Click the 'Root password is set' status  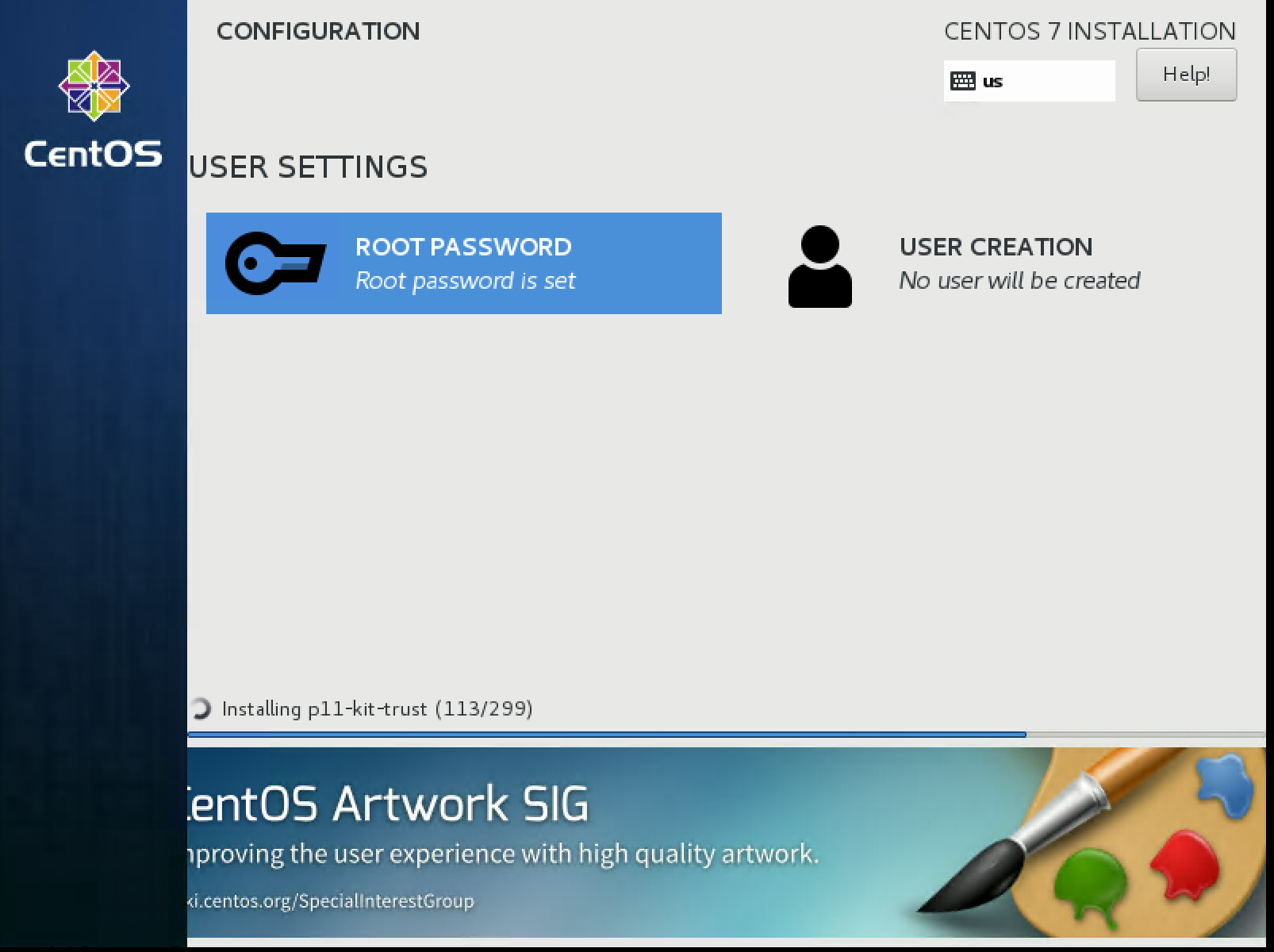click(465, 281)
